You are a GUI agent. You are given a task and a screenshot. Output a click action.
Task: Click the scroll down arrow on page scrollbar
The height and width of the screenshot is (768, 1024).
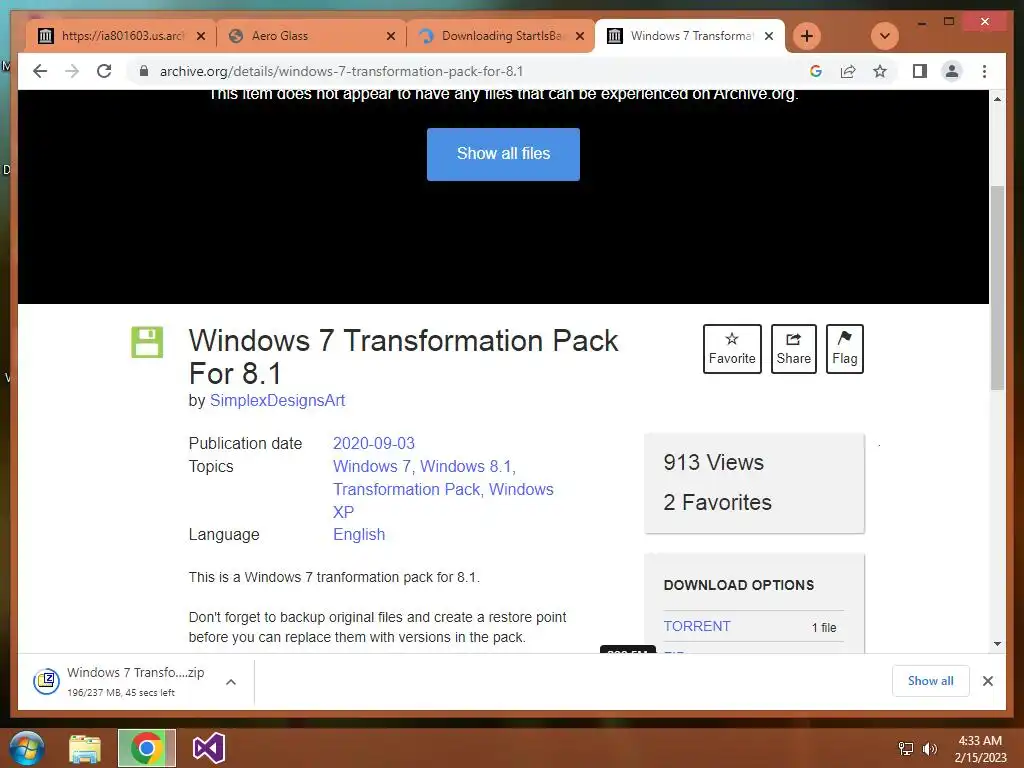[x=997, y=644]
